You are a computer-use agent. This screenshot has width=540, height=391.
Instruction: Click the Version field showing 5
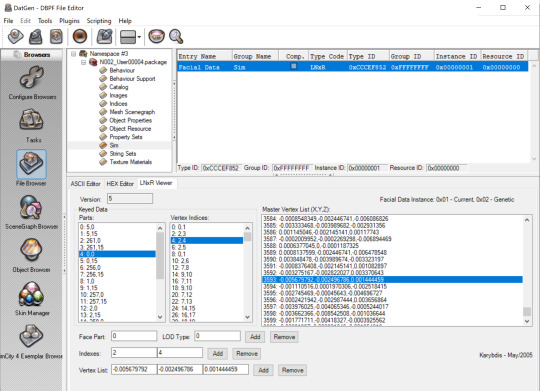tap(130, 198)
